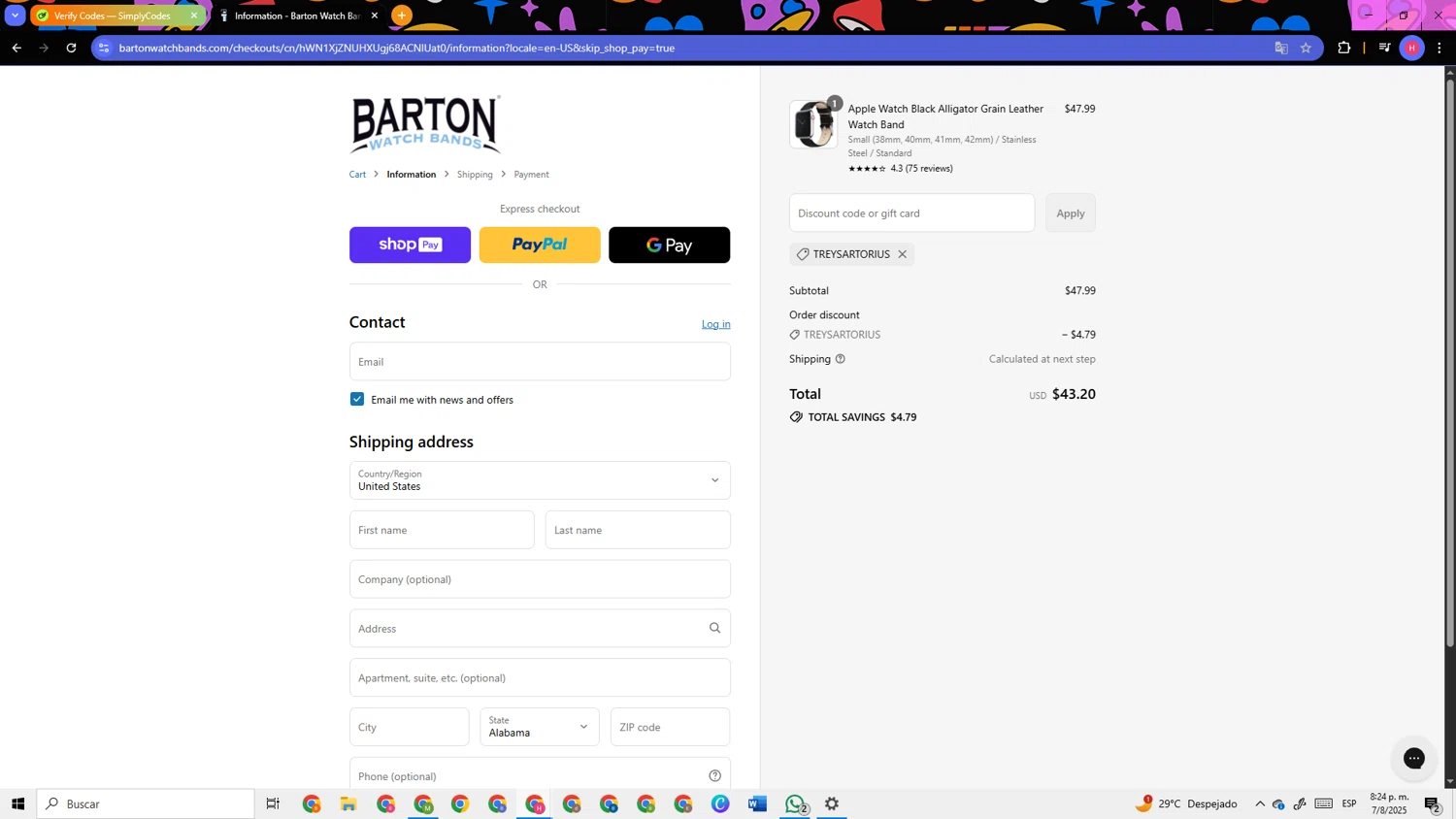Open the media control icon in toolbar
This screenshot has width=1456, height=819.
(x=1384, y=48)
